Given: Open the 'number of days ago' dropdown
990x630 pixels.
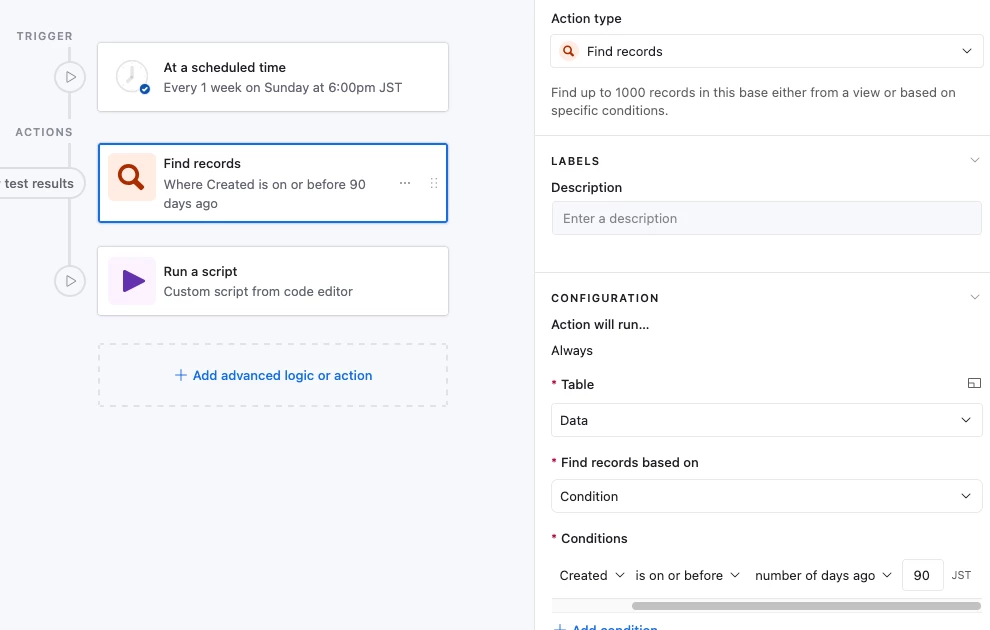Looking at the screenshot, I should [822, 575].
